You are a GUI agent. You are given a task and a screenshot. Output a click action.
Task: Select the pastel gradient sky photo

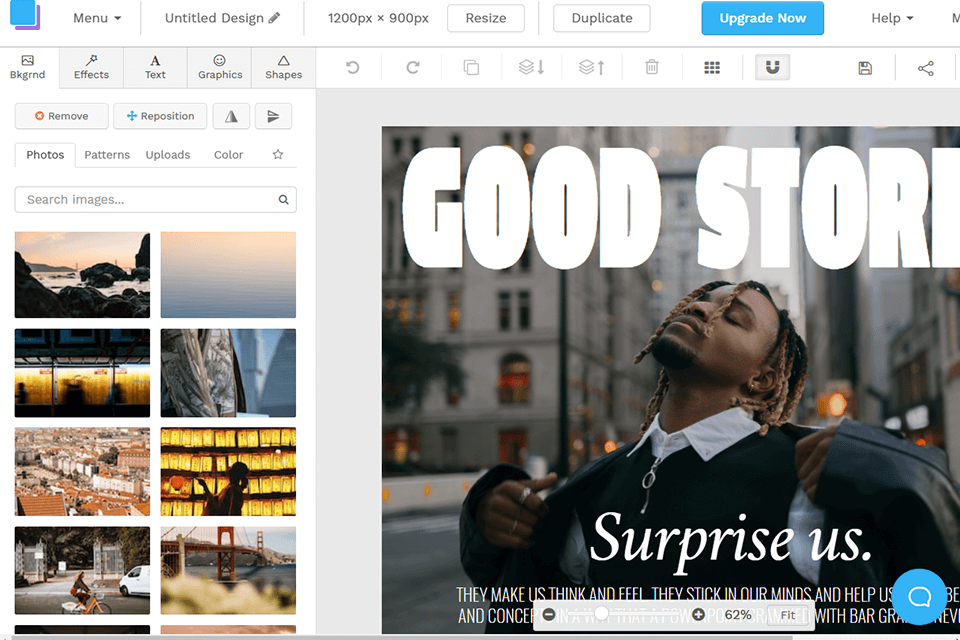tap(228, 275)
